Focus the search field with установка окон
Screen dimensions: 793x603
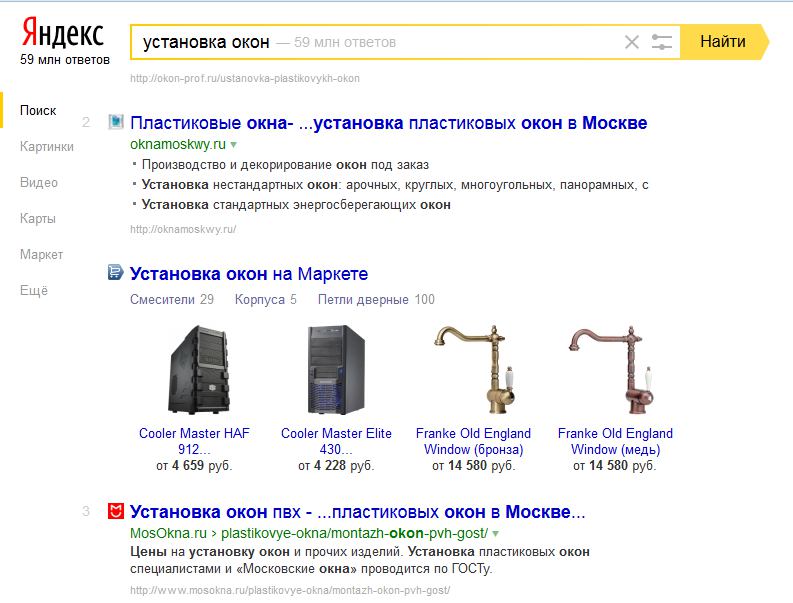click(374, 42)
